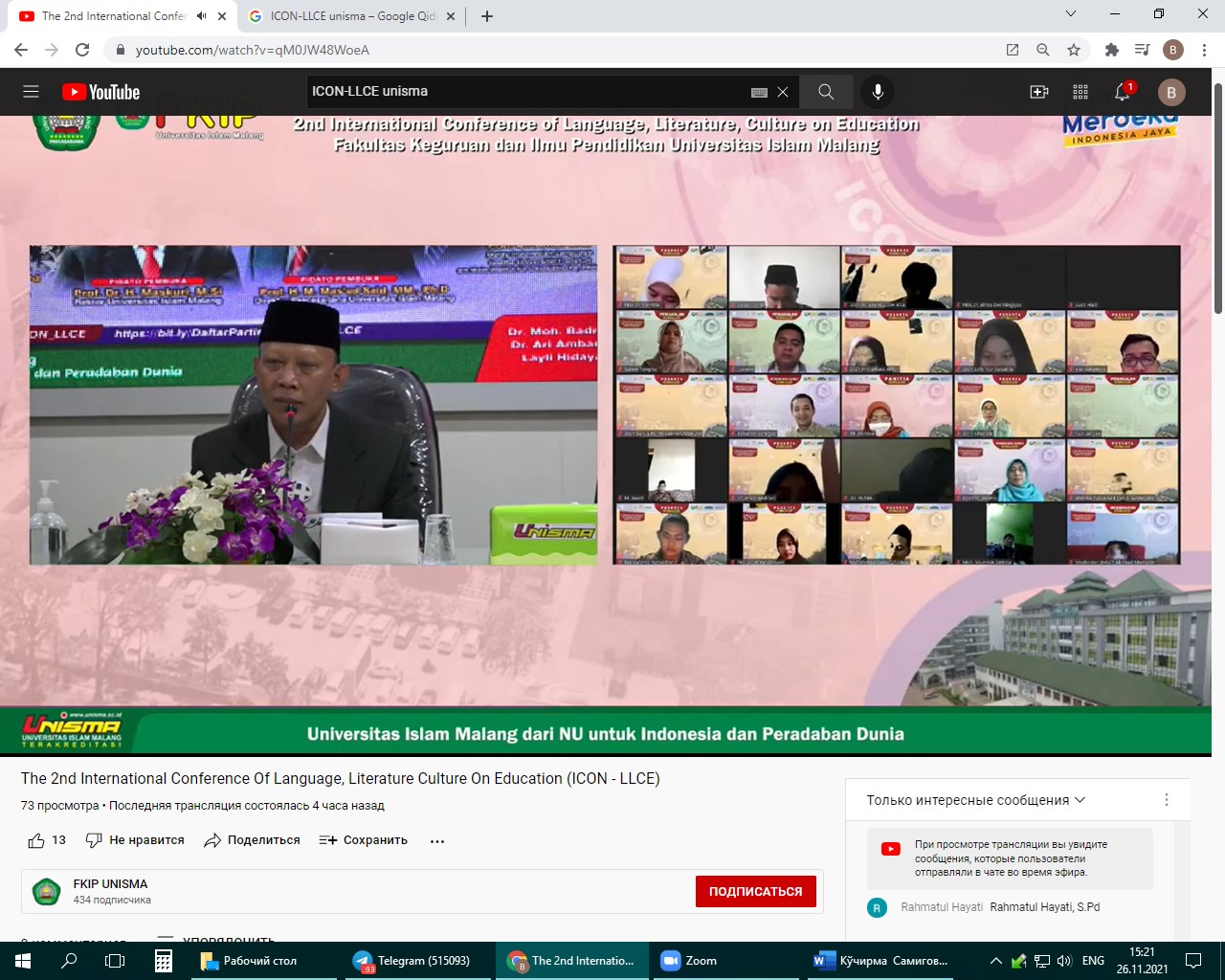This screenshot has width=1225, height=980.
Task: Open chat panel vertical dots menu
Action: (x=1166, y=800)
